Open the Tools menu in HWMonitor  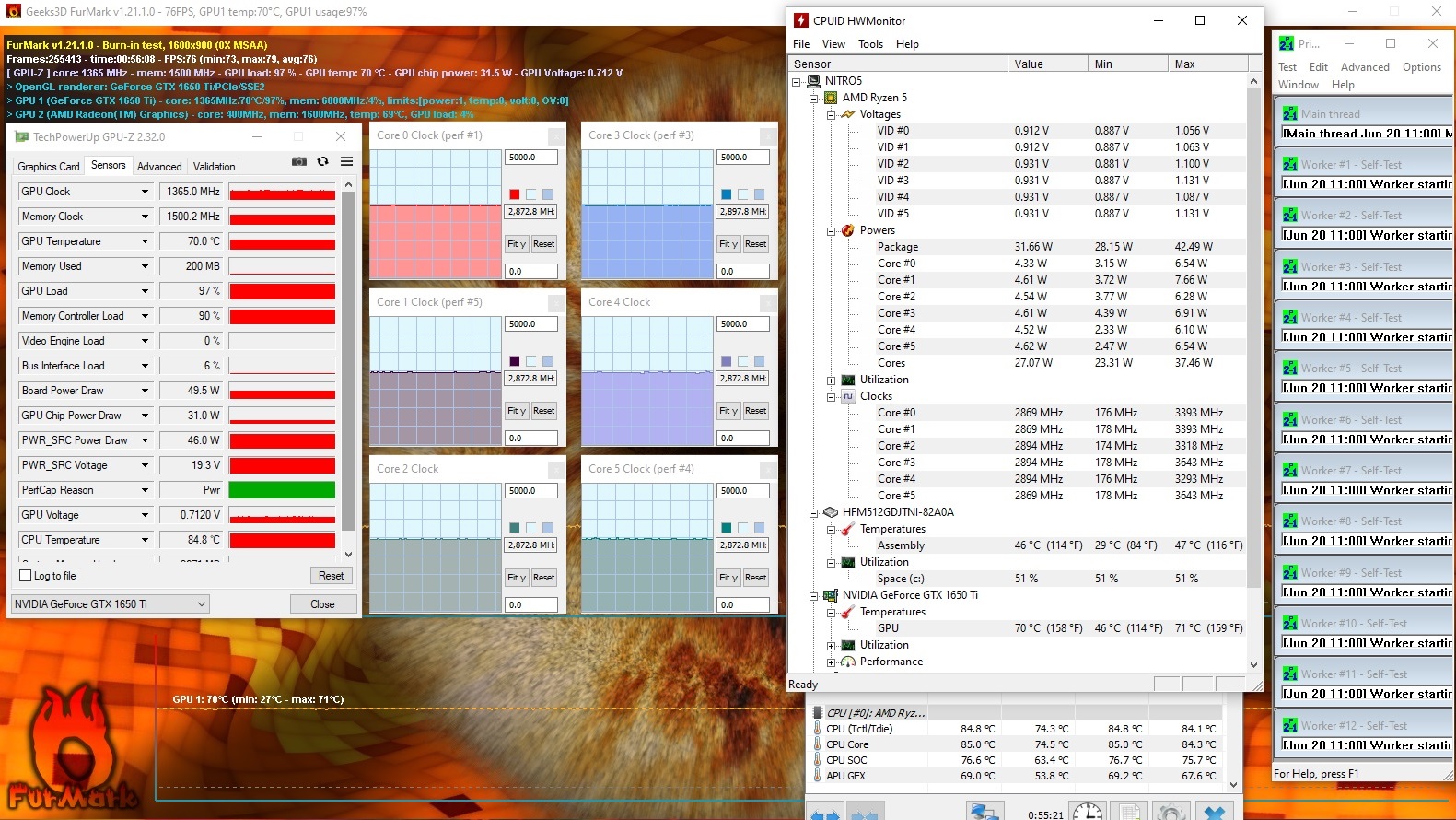[870, 44]
